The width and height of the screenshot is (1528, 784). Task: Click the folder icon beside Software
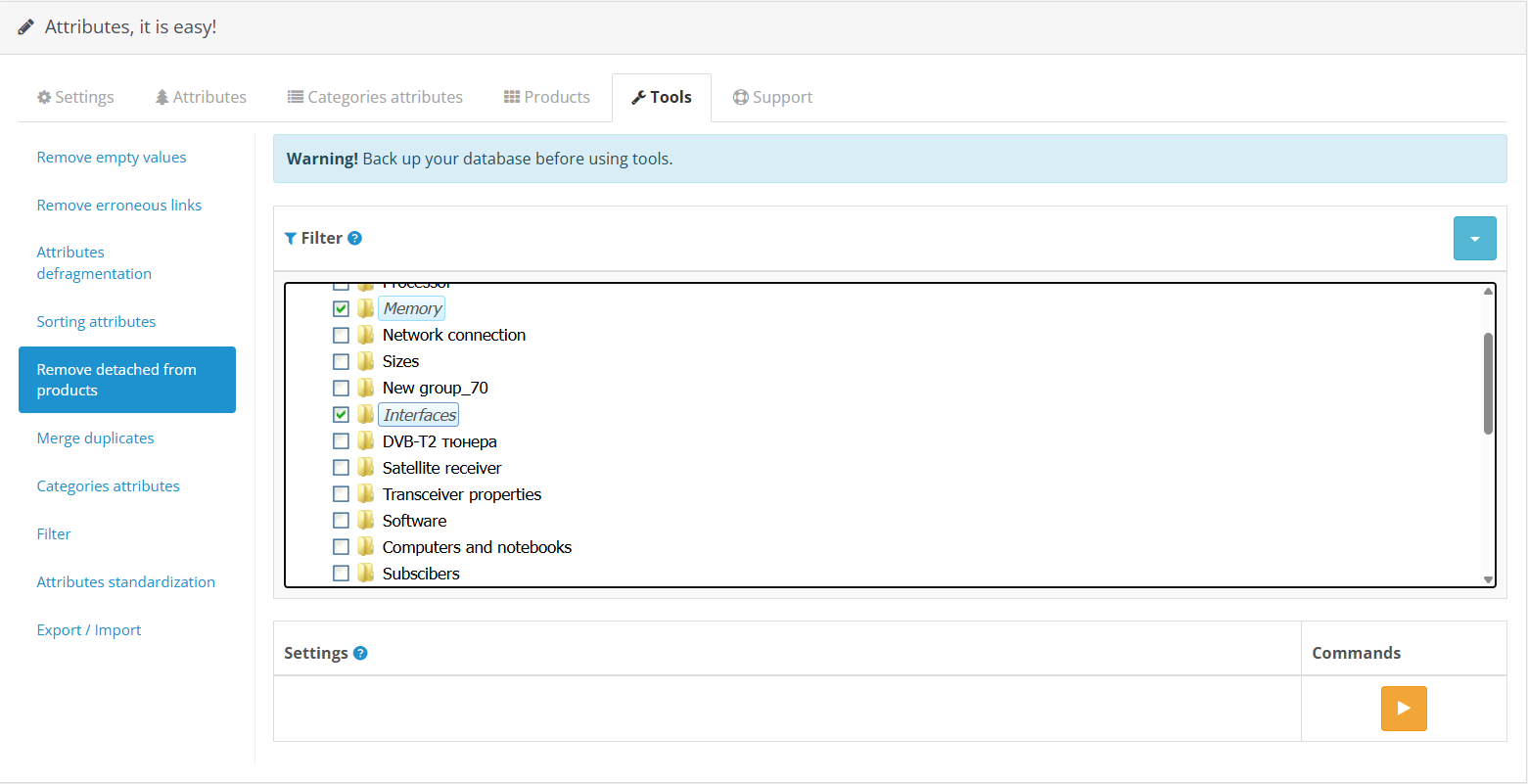pos(365,521)
